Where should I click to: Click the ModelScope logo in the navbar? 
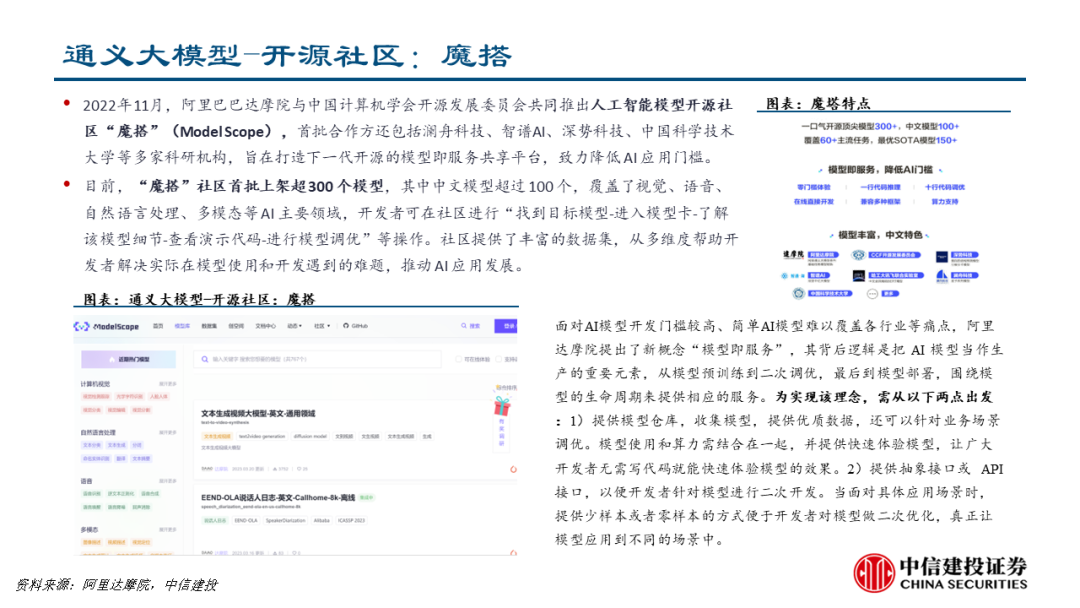point(106,326)
